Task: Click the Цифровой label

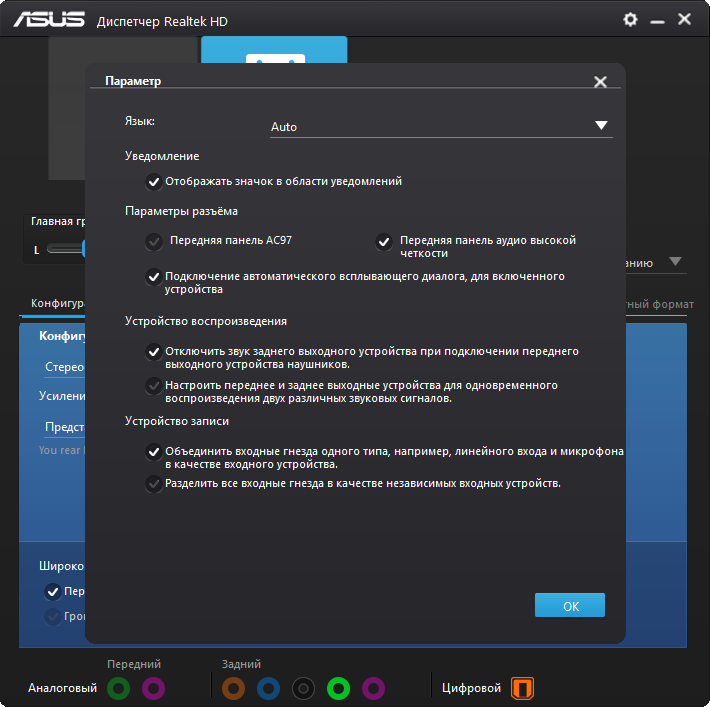Action: pos(471,688)
